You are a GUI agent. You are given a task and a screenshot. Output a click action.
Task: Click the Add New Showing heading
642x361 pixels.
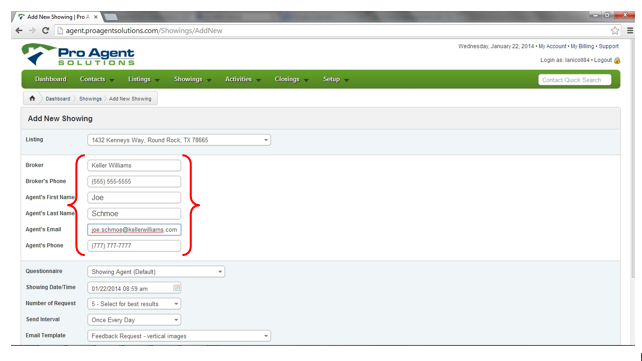click(60, 118)
